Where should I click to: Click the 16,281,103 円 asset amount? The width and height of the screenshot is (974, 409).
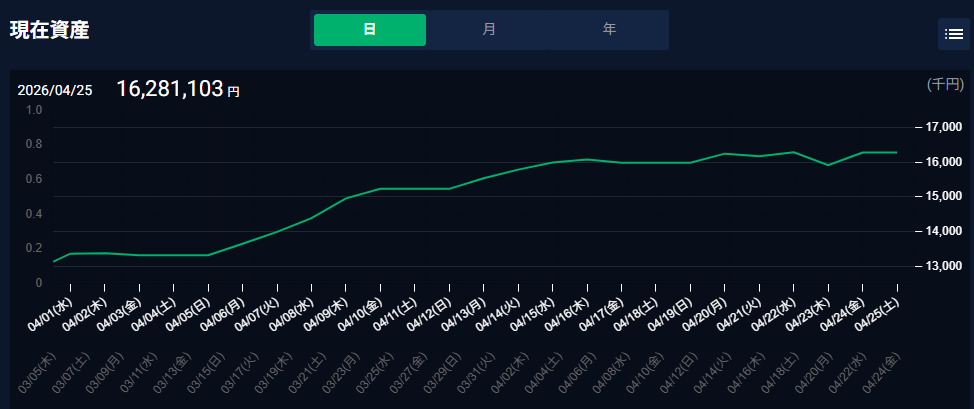[x=178, y=89]
